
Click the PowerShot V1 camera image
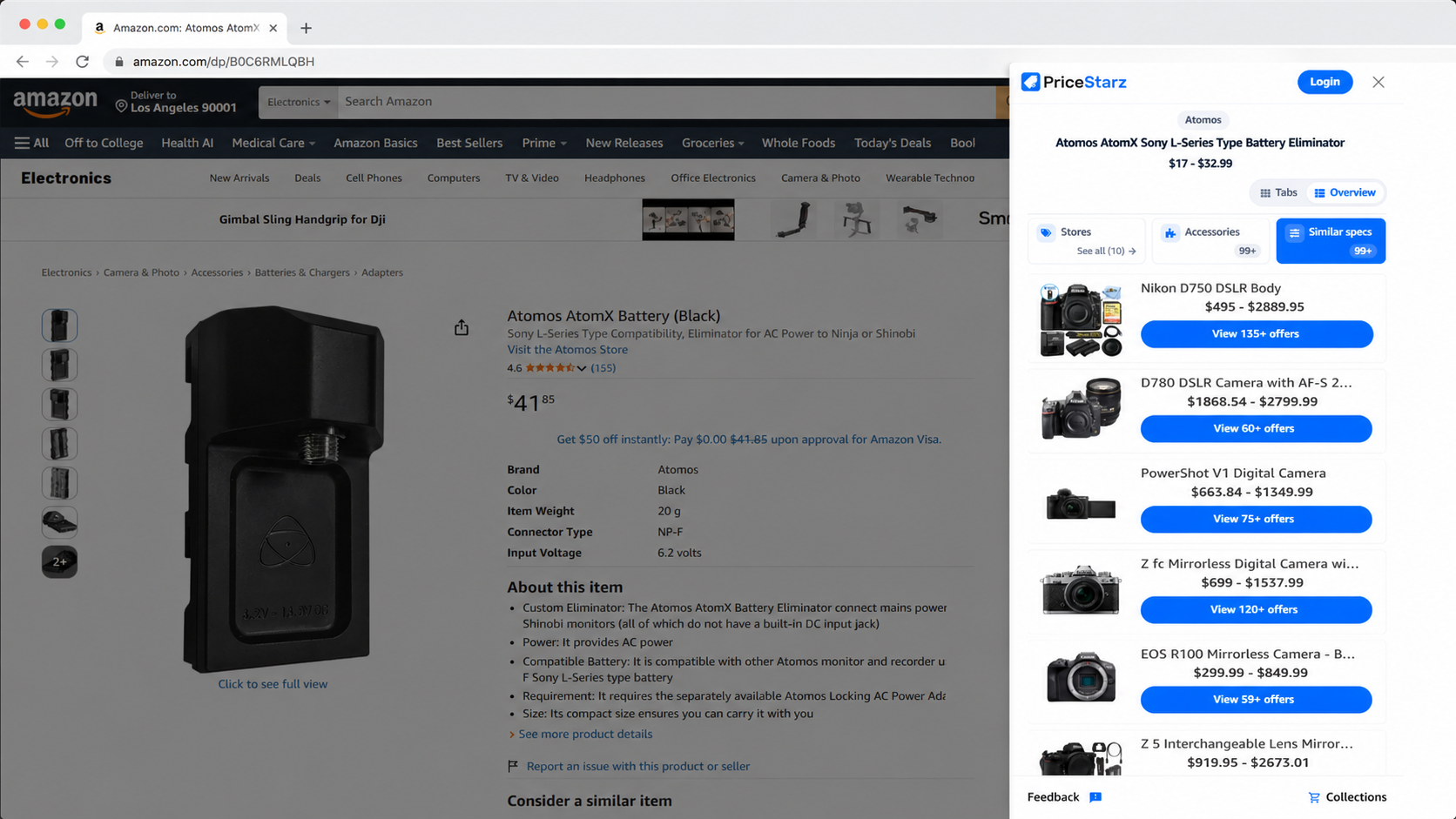[1081, 504]
